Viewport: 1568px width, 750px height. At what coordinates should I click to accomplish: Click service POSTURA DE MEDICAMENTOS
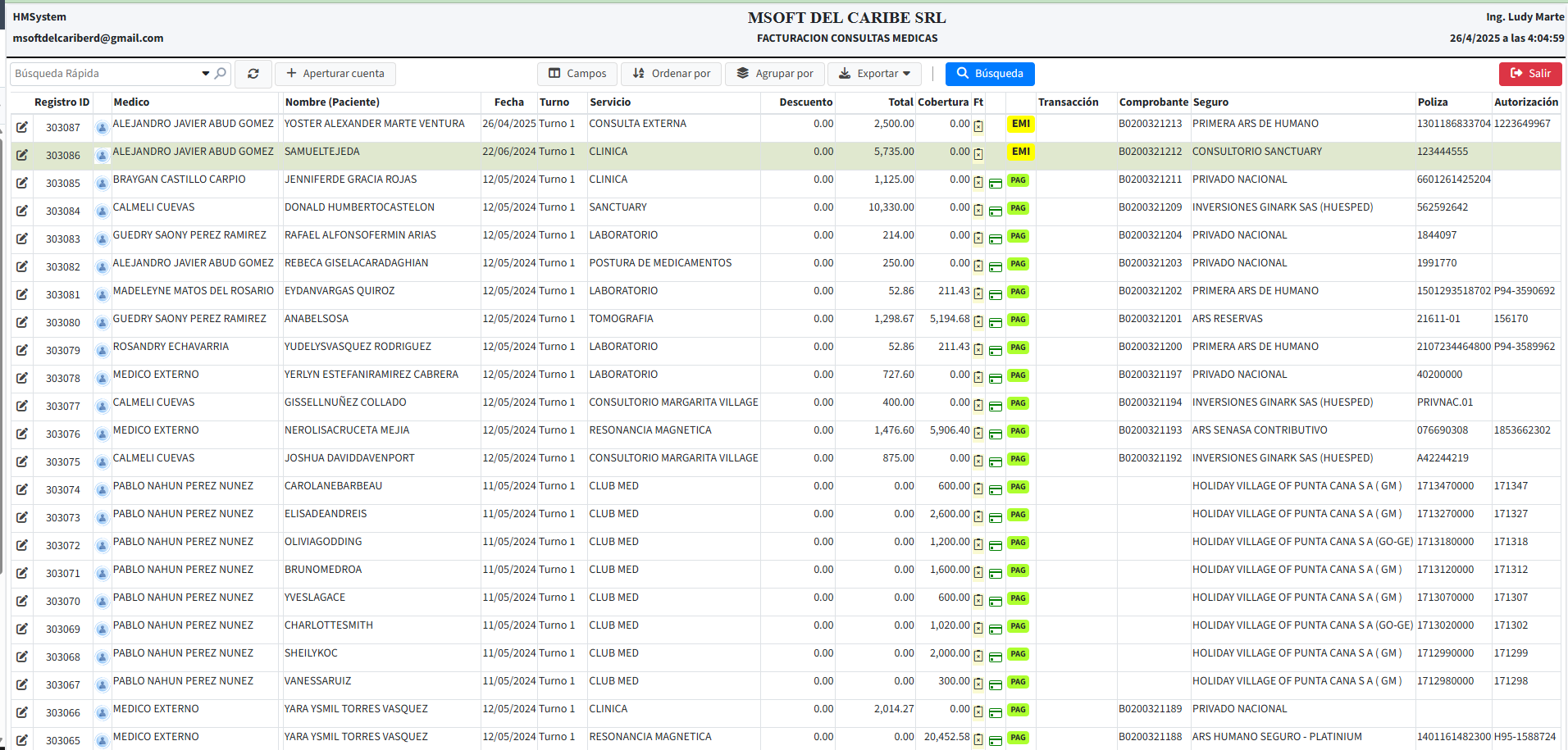coord(660,263)
